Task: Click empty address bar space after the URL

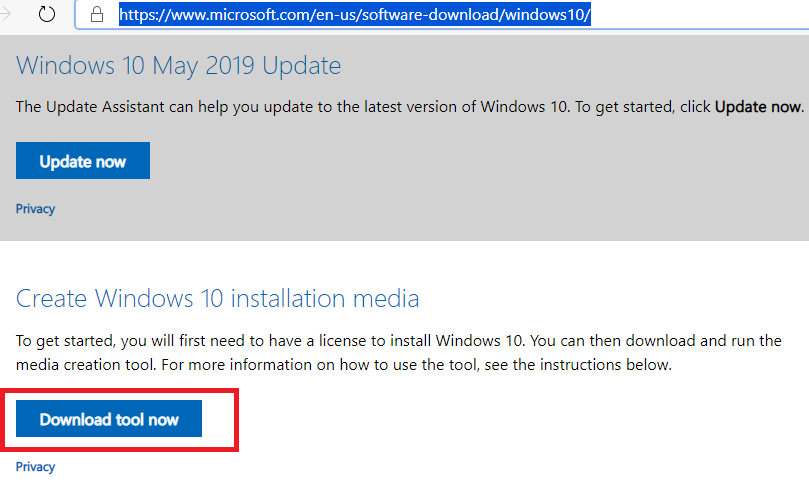Action: tap(700, 15)
